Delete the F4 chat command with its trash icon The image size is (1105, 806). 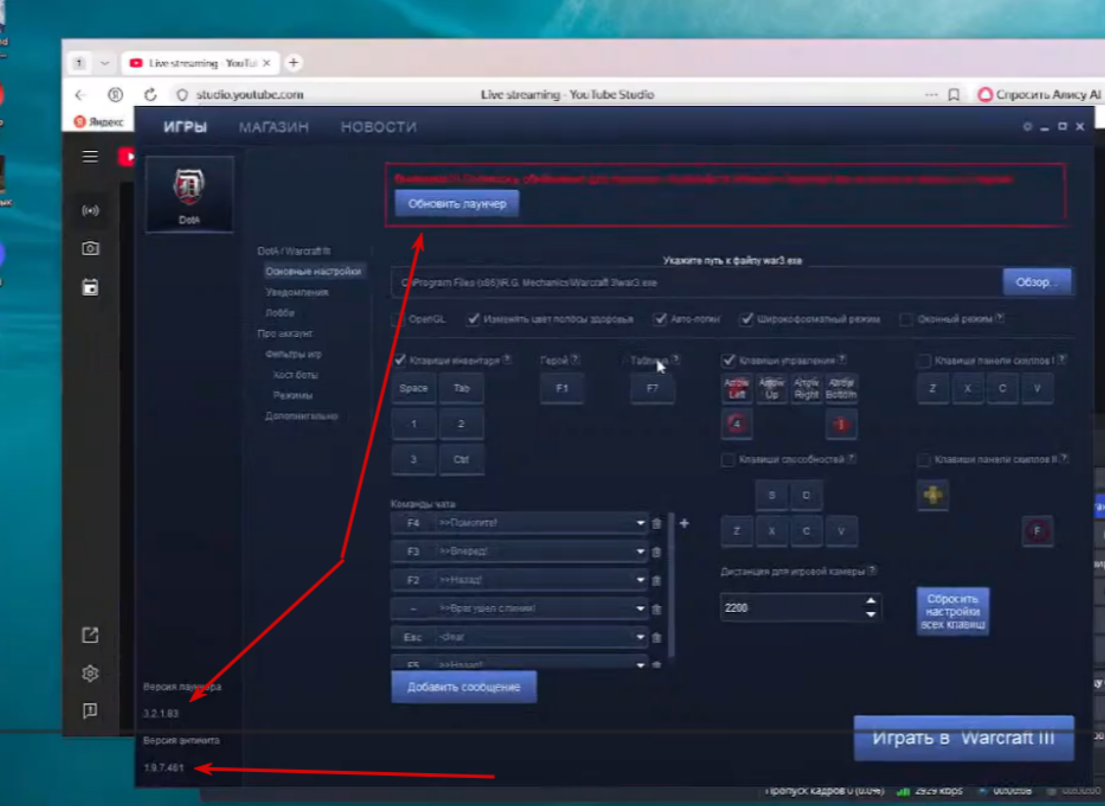point(657,523)
